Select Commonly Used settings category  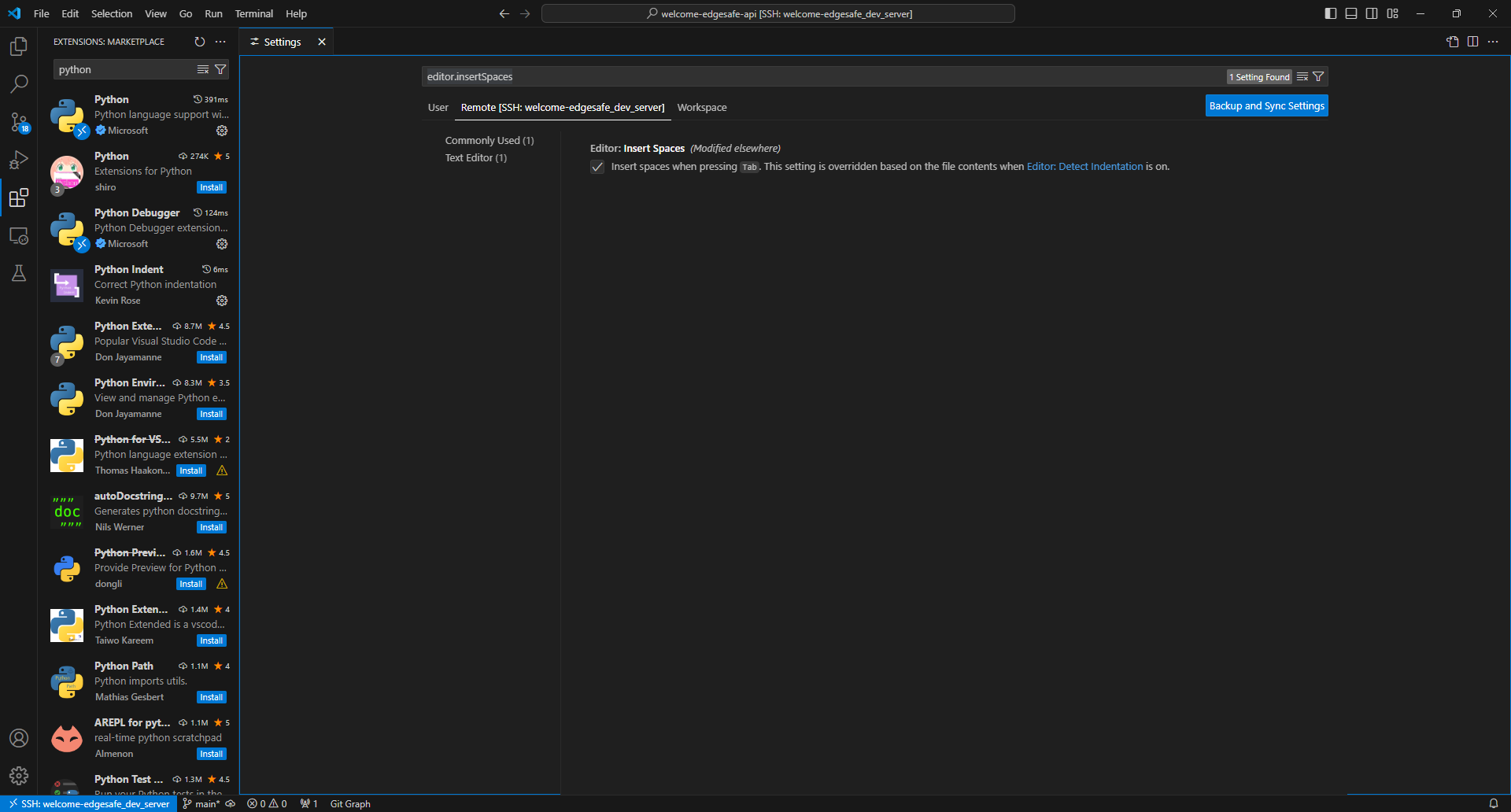pyautogui.click(x=490, y=141)
